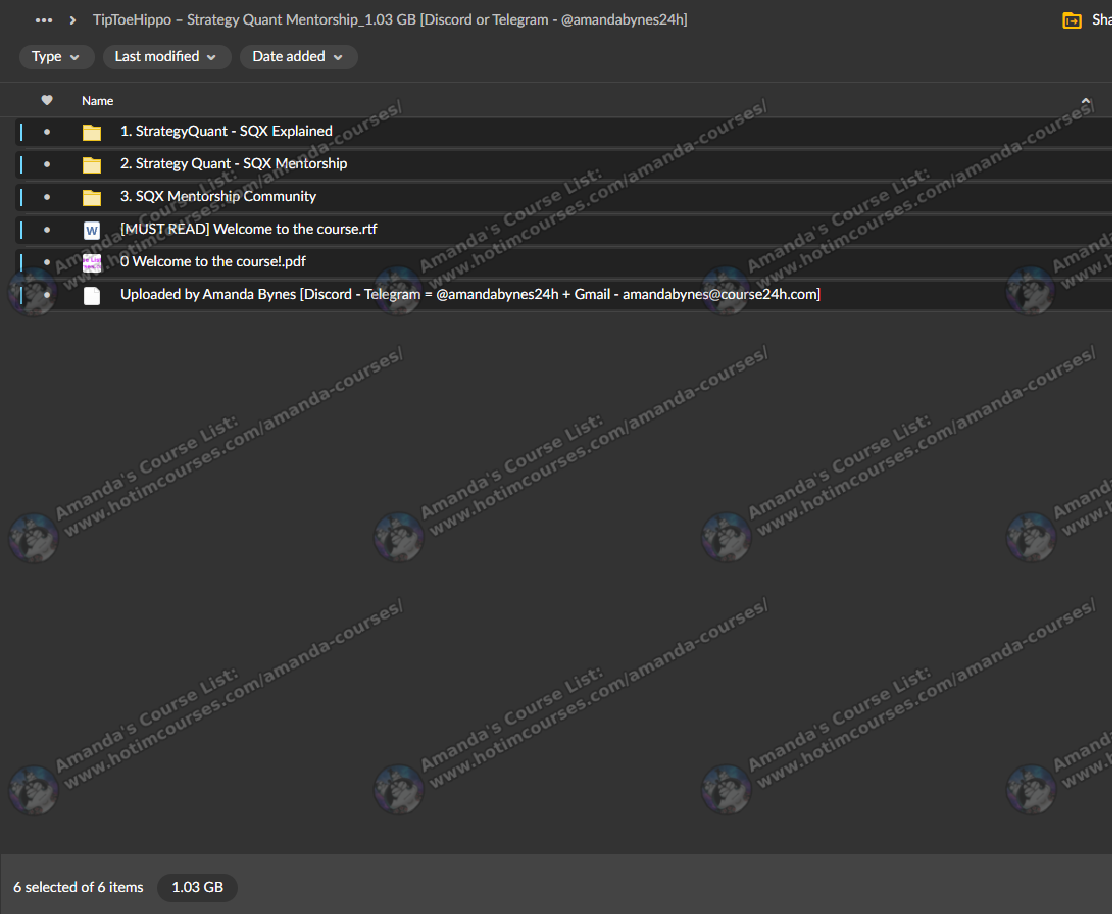This screenshot has width=1112, height=914.
Task: Click the Word icon of MUST READ rtf file
Action: 92,230
